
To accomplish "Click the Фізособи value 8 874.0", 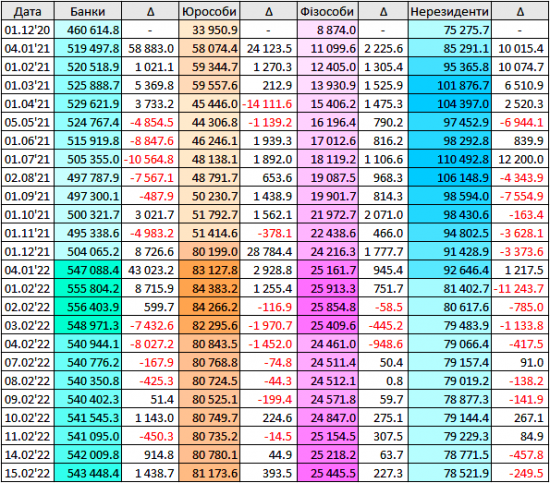I will pos(327,30).
